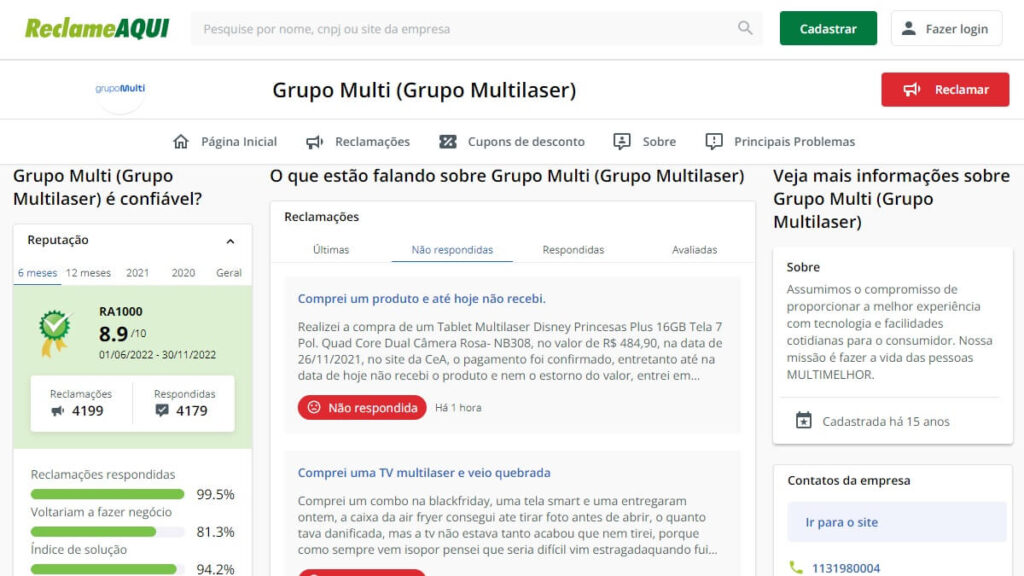Switch to the Avaliadas tab
This screenshot has width=1024, height=576.
(694, 249)
